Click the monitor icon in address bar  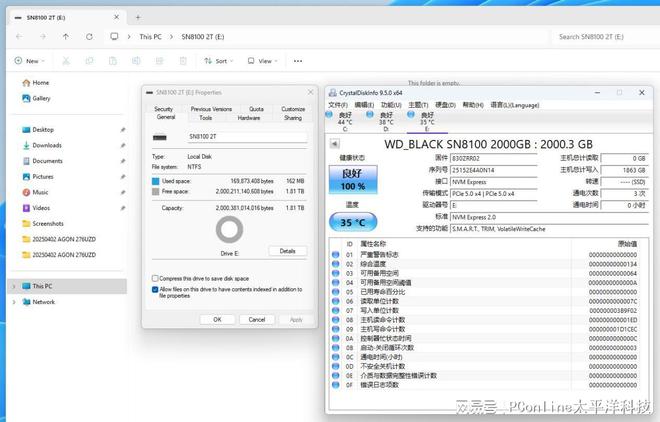point(114,37)
